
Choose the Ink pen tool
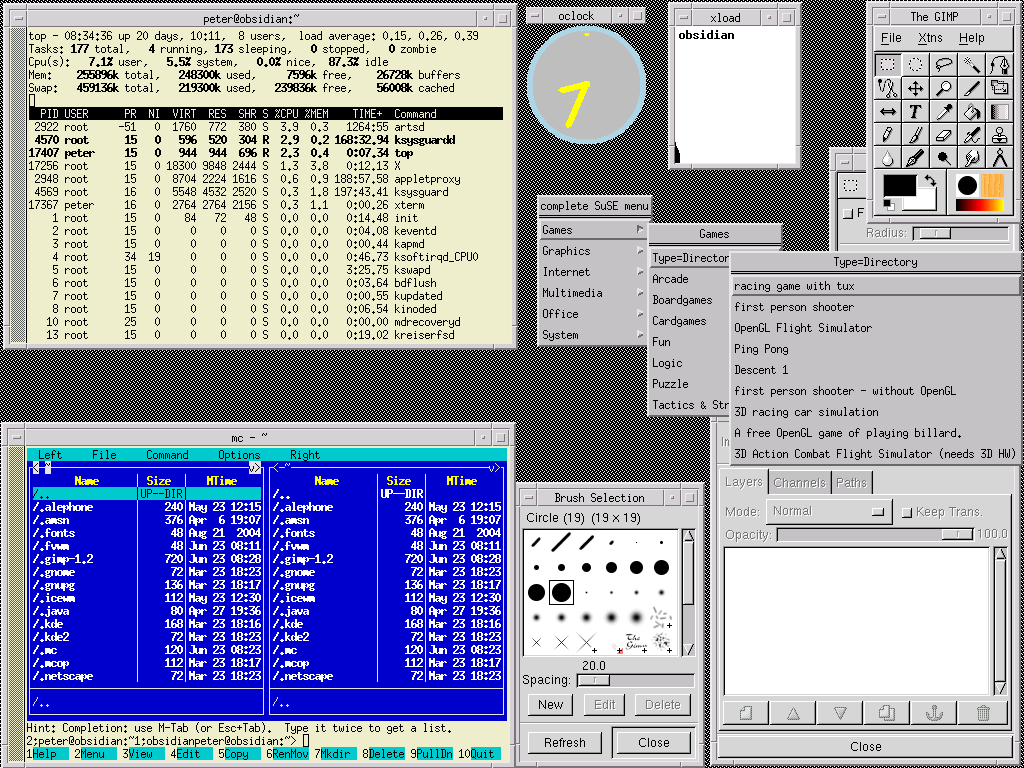pyautogui.click(x=916, y=157)
